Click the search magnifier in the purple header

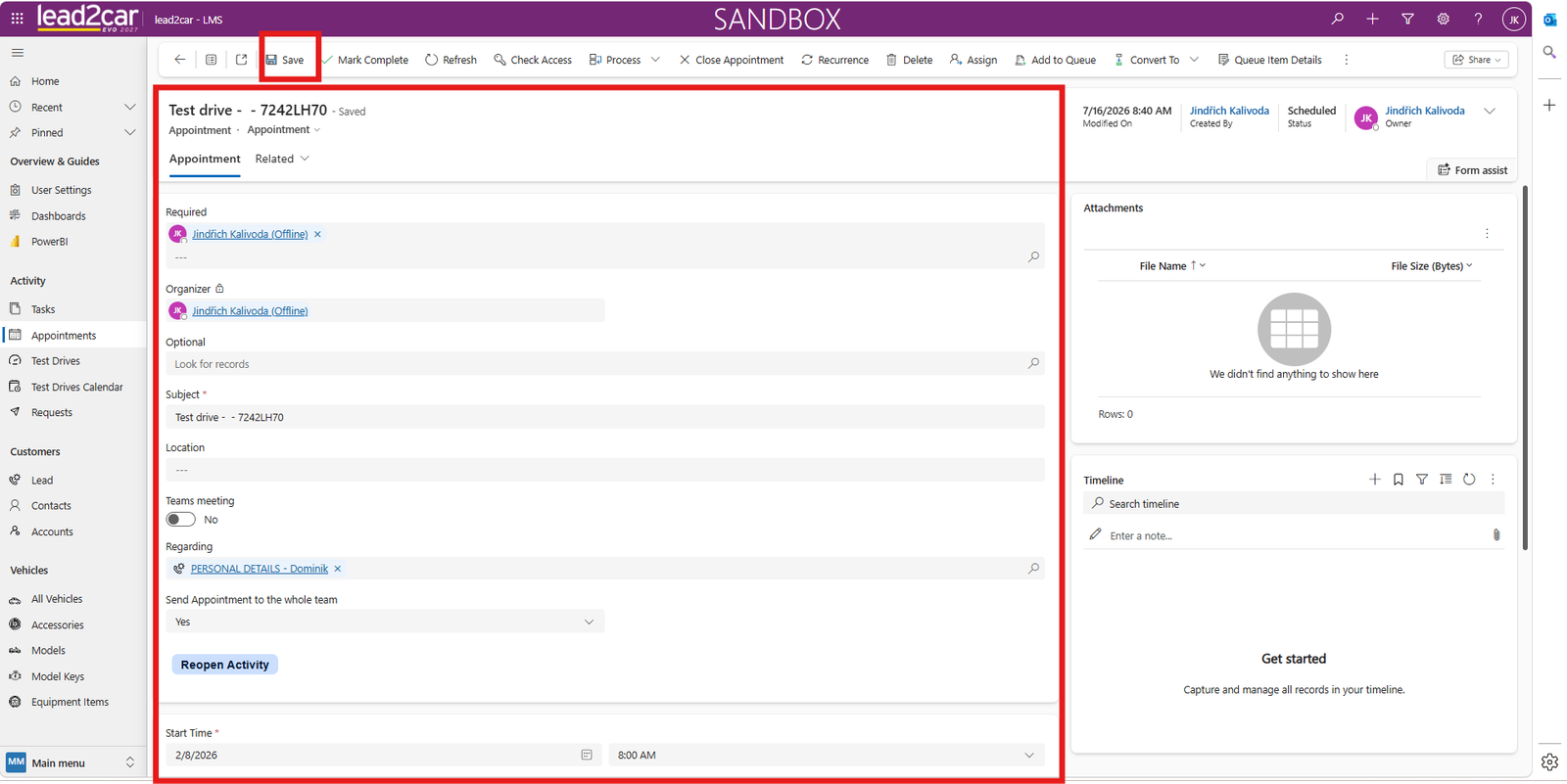tap(1337, 19)
